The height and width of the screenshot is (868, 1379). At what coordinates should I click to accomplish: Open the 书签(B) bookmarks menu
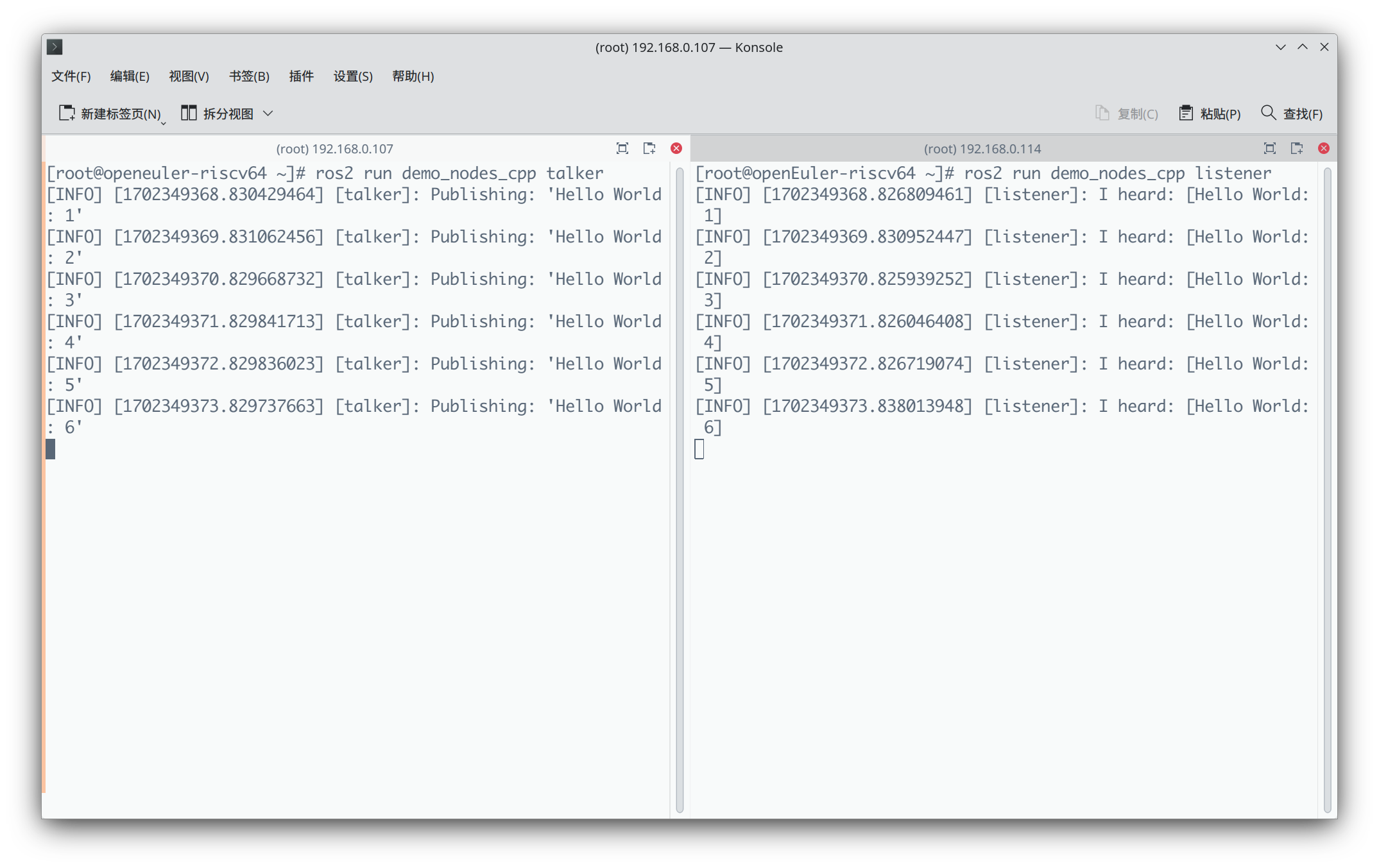(249, 76)
